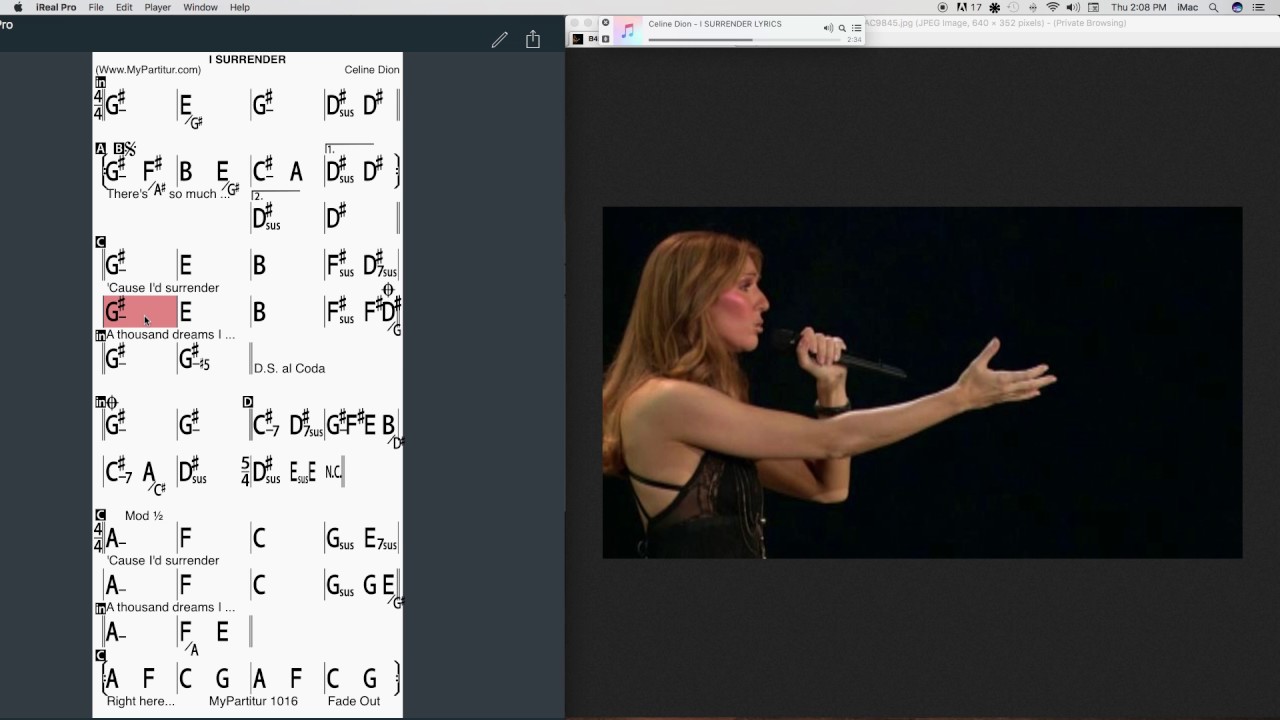The width and height of the screenshot is (1280, 720).
Task: Open Notification Center icon in menu bar
Action: (1259, 7)
